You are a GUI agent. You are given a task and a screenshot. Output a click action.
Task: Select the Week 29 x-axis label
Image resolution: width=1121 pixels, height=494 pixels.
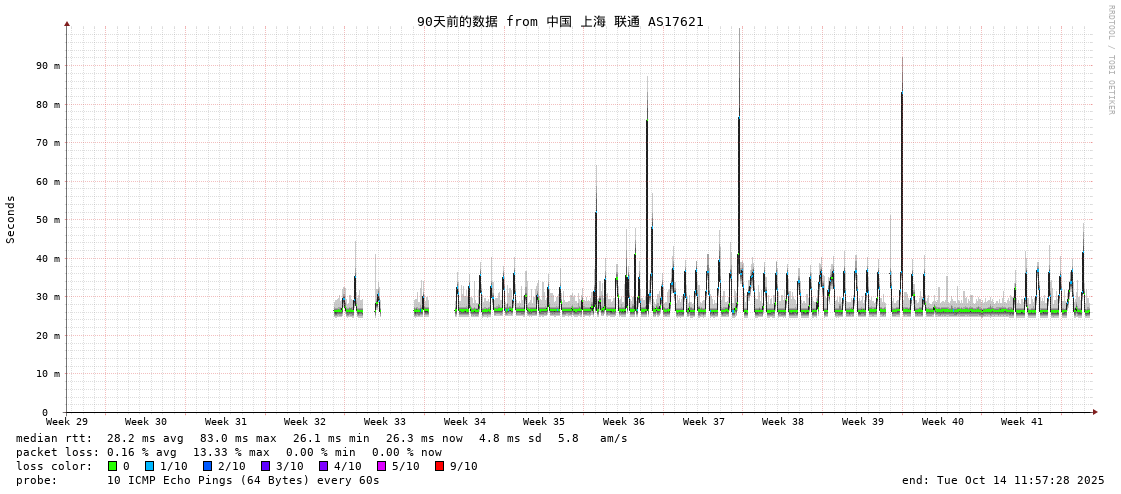67,422
